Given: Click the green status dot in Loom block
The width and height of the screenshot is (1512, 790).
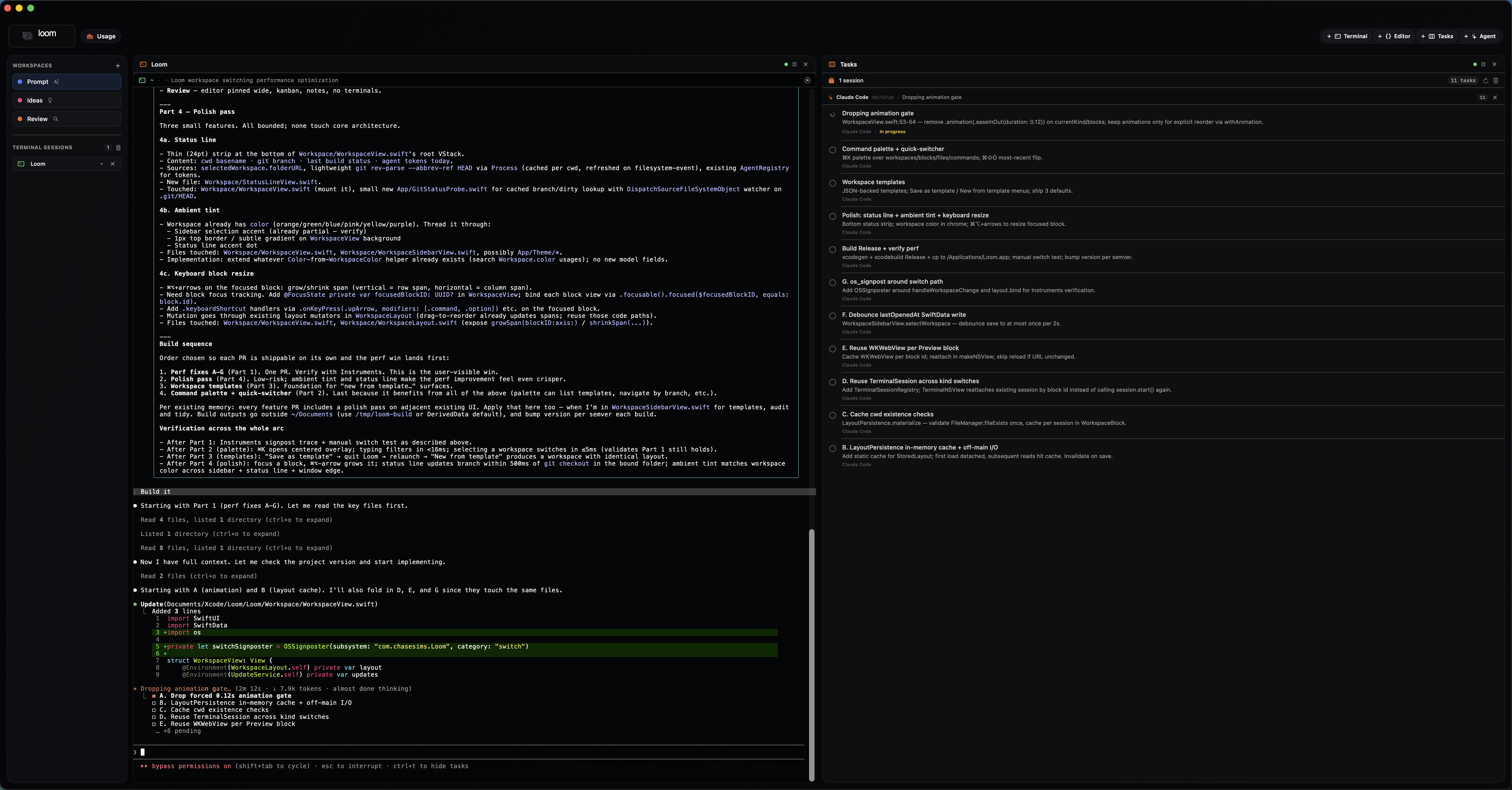Looking at the screenshot, I should 786,65.
